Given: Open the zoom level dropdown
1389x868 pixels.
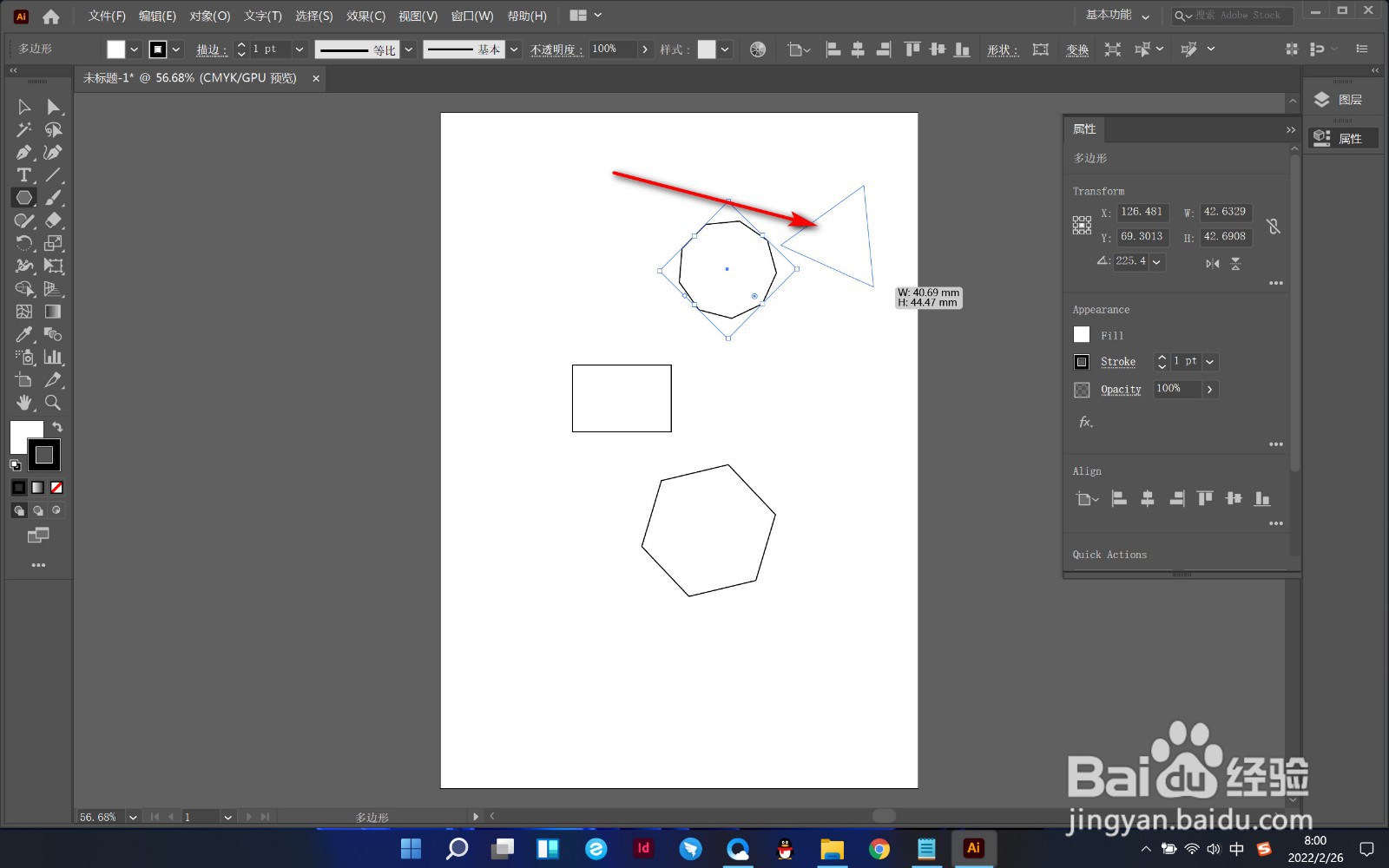Looking at the screenshot, I should [133, 817].
